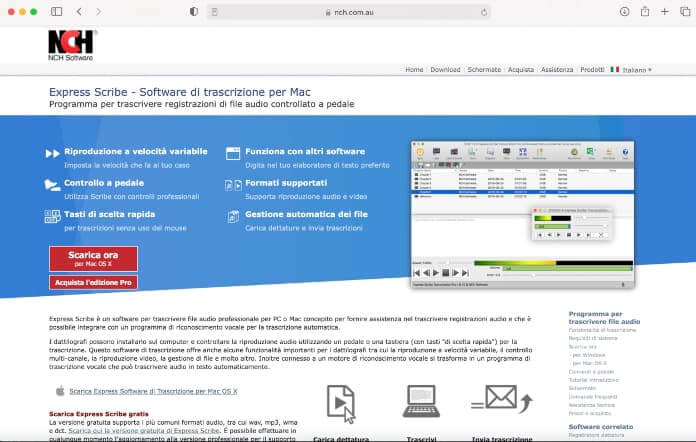
Task: Open the privacy shield report icon
Action: tap(194, 12)
